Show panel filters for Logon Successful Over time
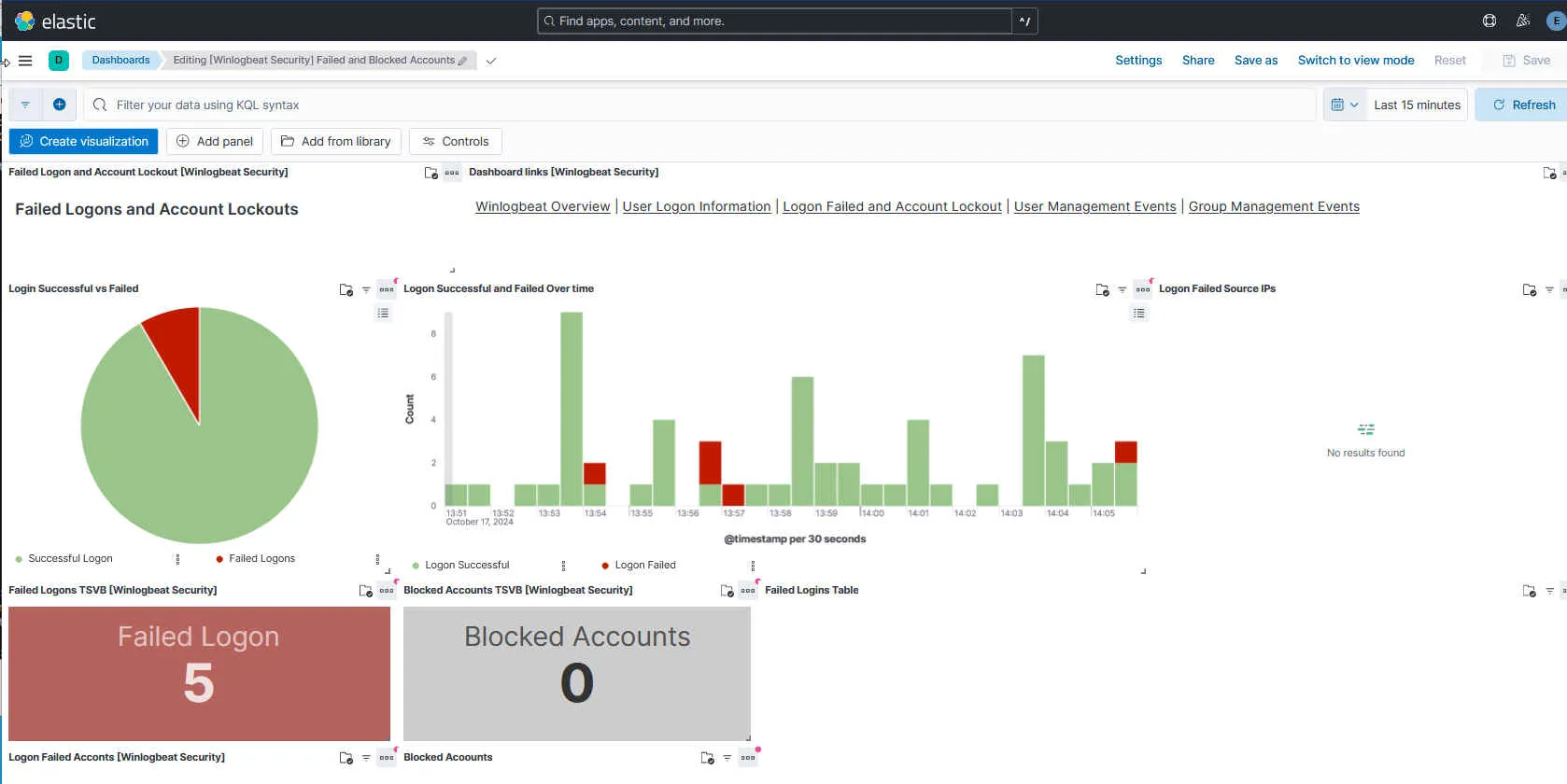Image resolution: width=1567 pixels, height=784 pixels. coord(1122,289)
